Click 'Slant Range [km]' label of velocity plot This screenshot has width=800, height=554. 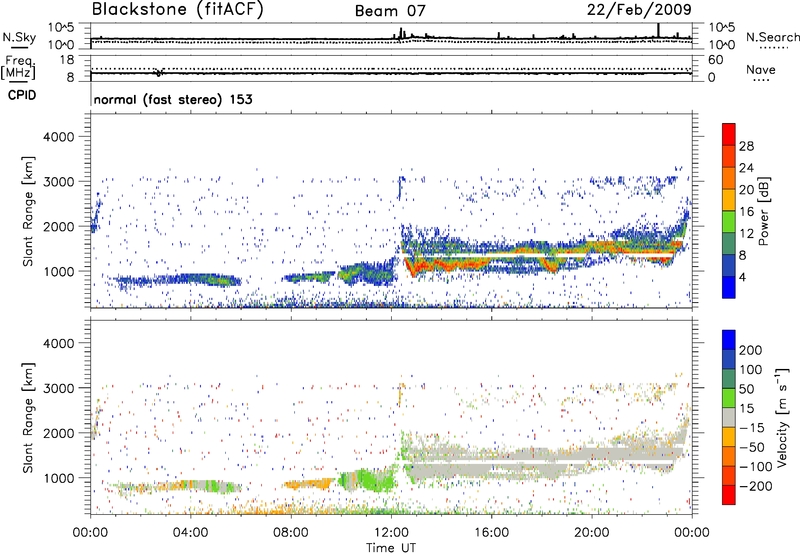click(29, 417)
